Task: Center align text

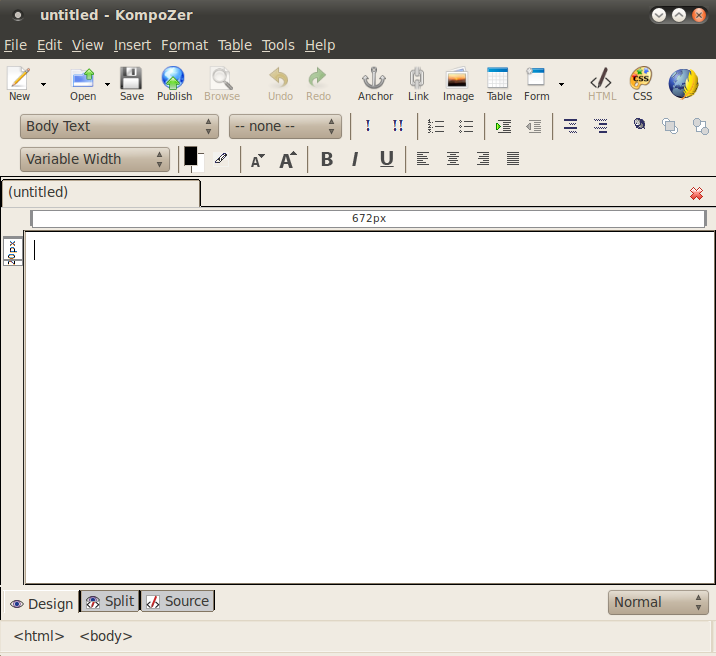Action: [x=453, y=159]
